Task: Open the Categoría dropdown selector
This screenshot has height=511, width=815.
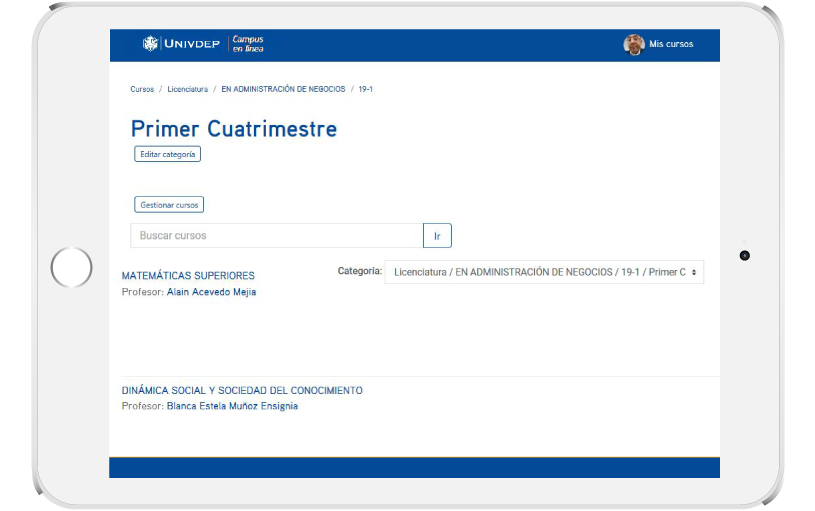Action: 544,272
